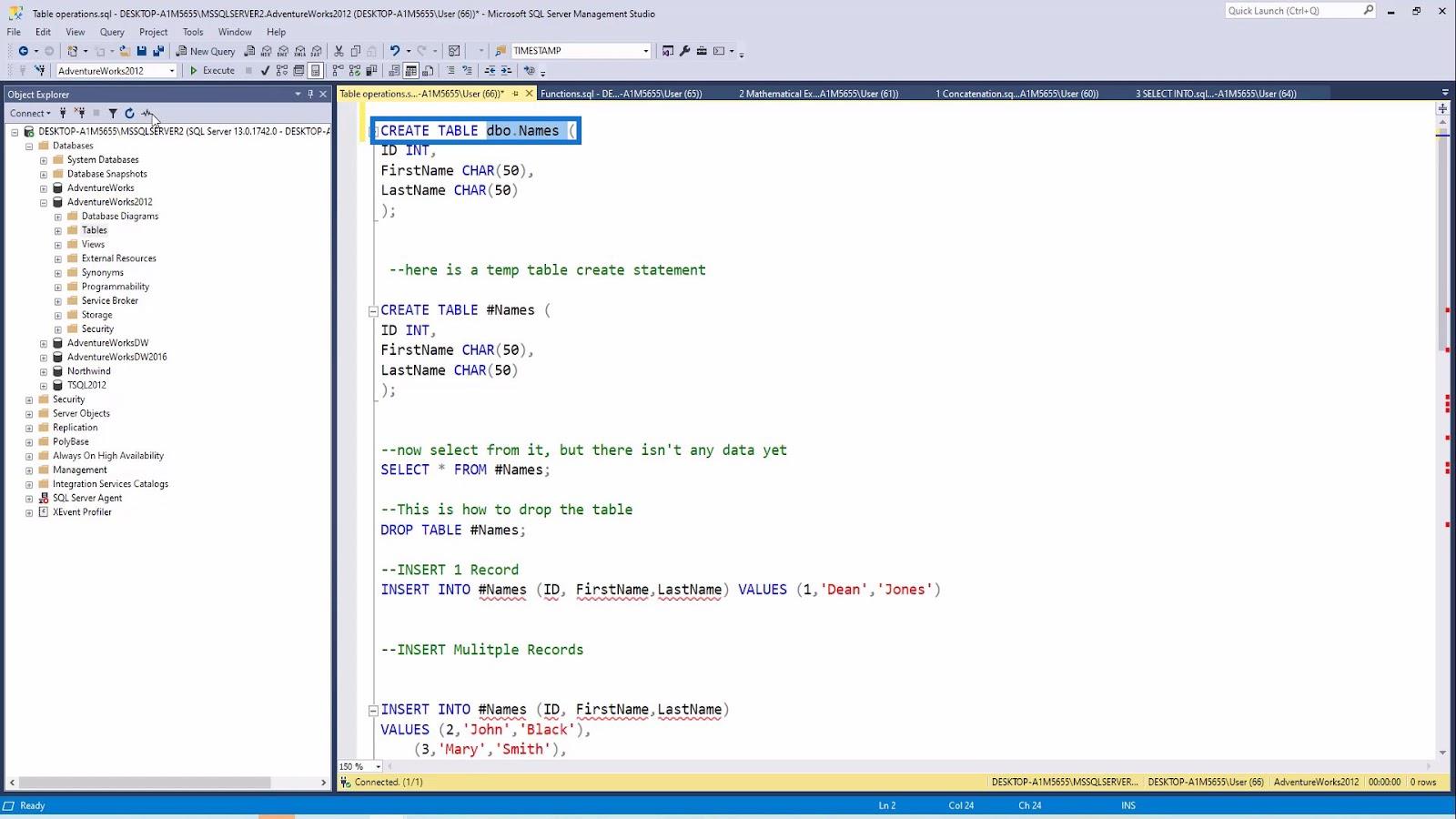Click the Comment out selected lines icon

tap(450, 70)
